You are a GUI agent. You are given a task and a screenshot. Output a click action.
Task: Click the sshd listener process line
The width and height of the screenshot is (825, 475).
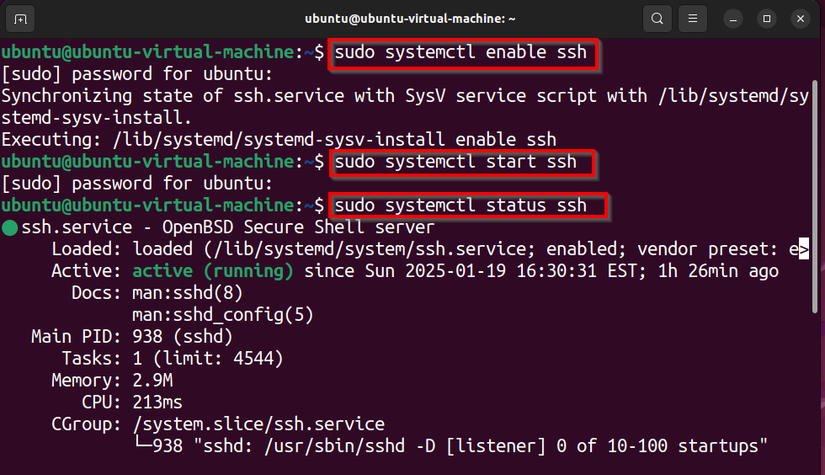pos(460,446)
